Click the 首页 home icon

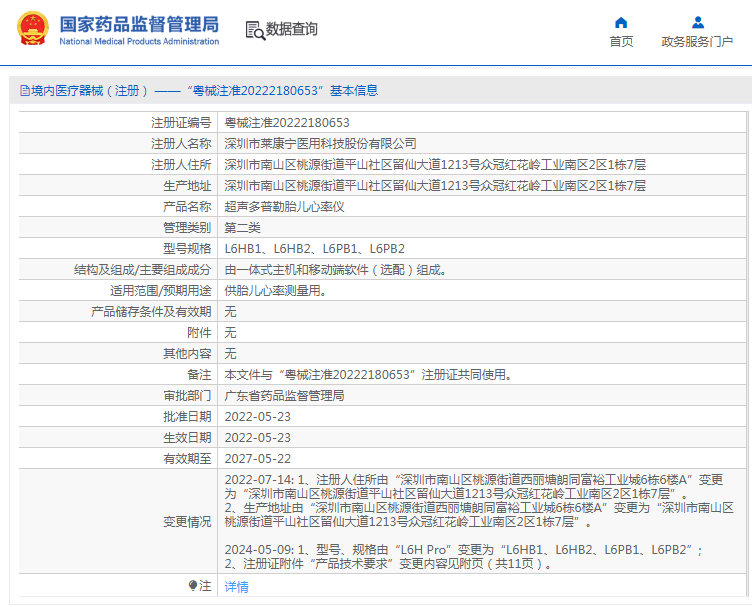(621, 23)
